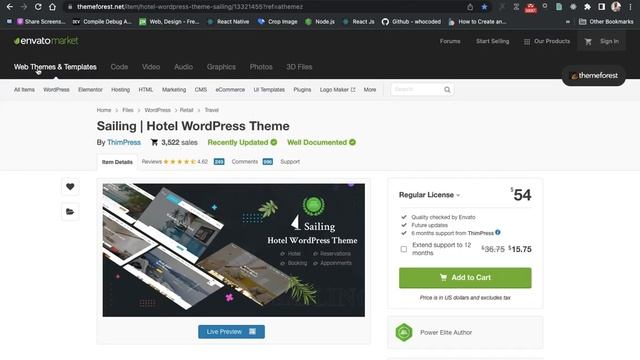This screenshot has width=640, height=360.
Task: Click the red extension icon in toolbar
Action: pyautogui.click(x=531, y=7)
